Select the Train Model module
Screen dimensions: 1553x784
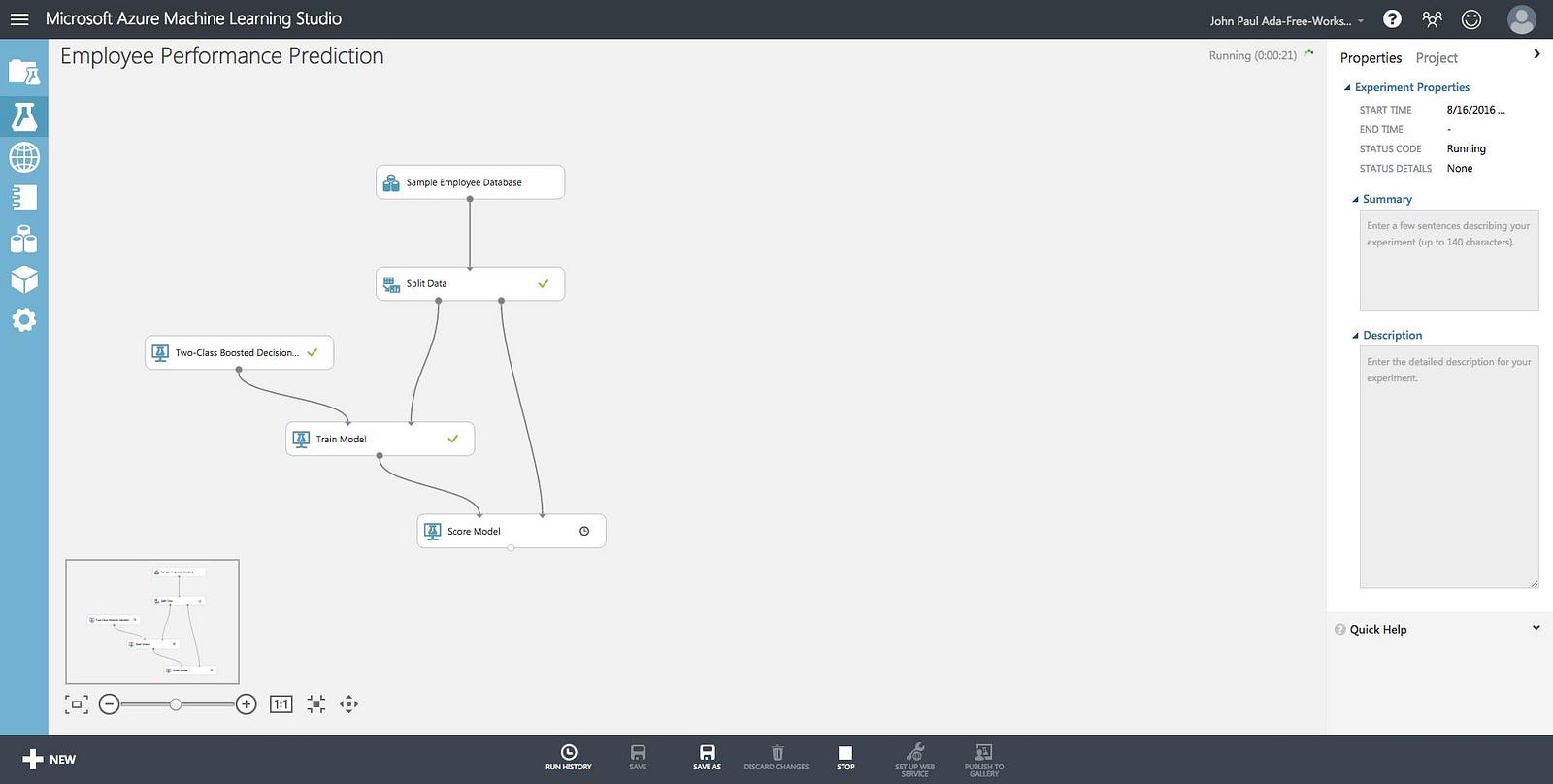click(380, 439)
